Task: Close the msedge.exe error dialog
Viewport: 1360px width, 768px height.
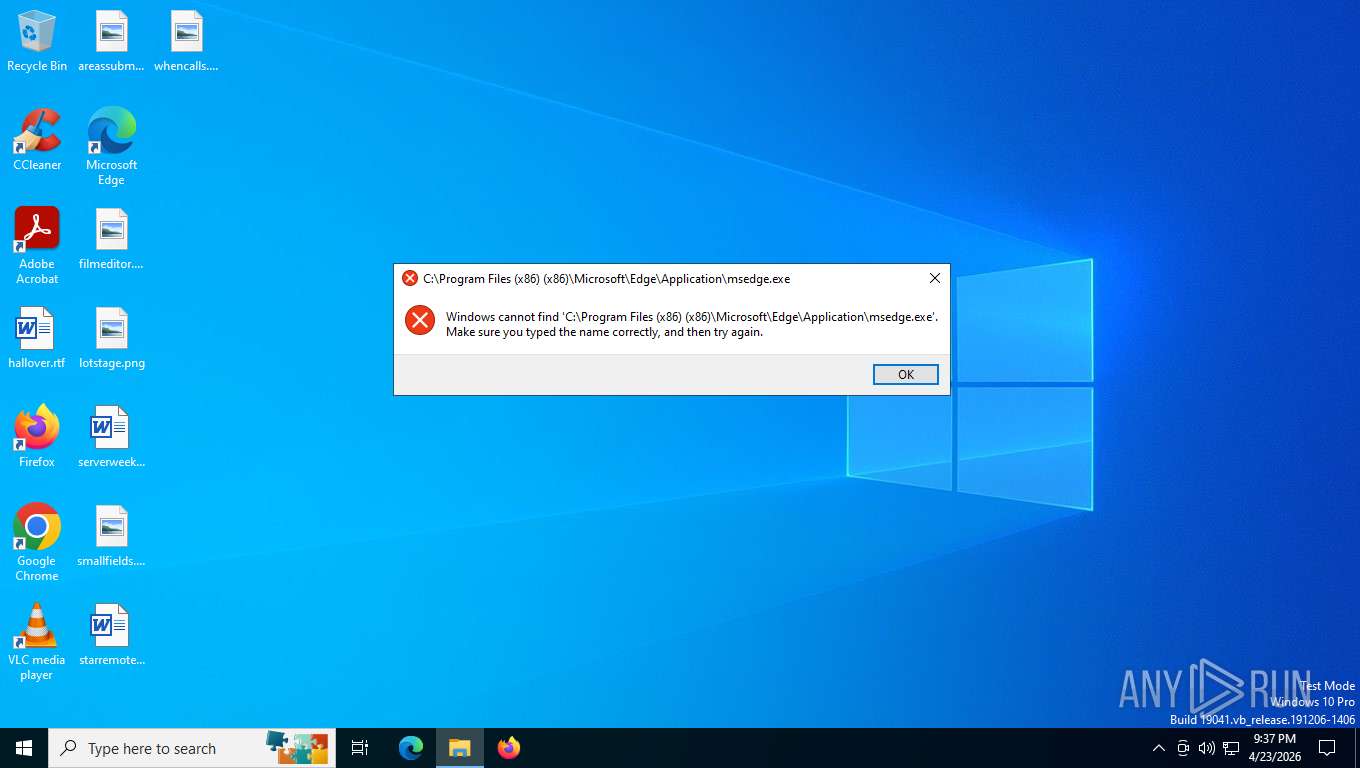Action: (934, 278)
